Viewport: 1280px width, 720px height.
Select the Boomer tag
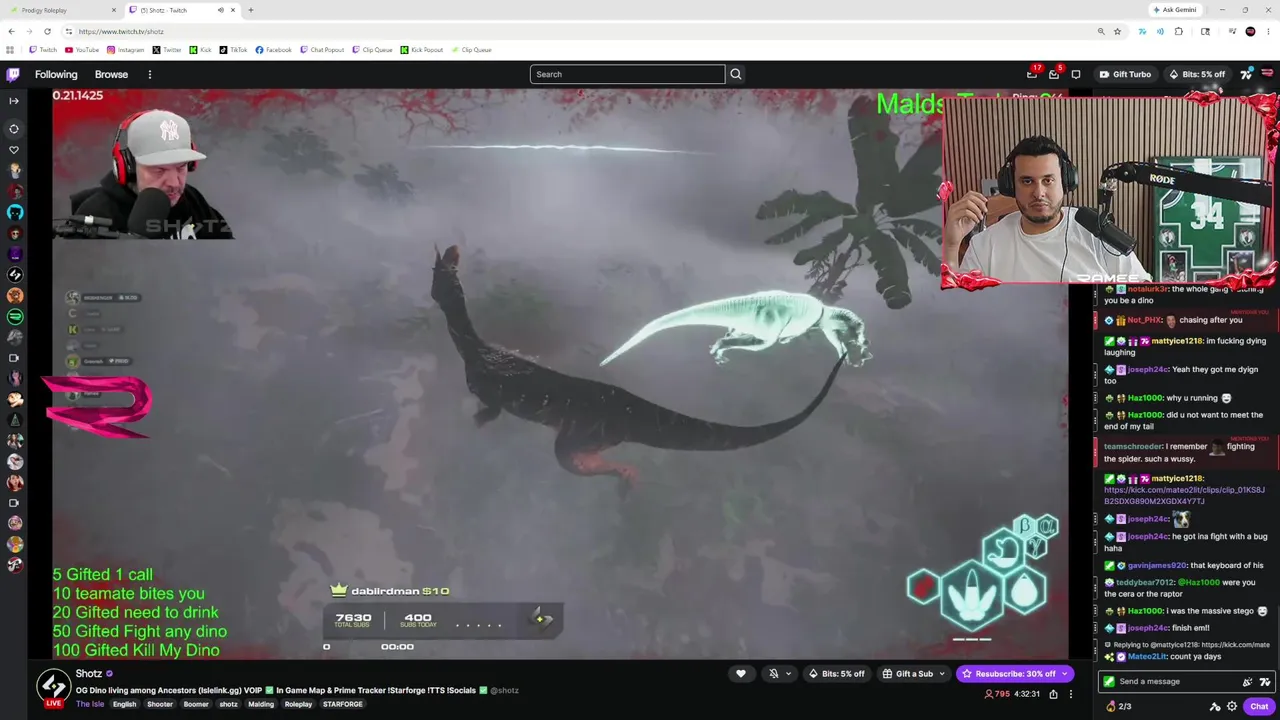(196, 704)
